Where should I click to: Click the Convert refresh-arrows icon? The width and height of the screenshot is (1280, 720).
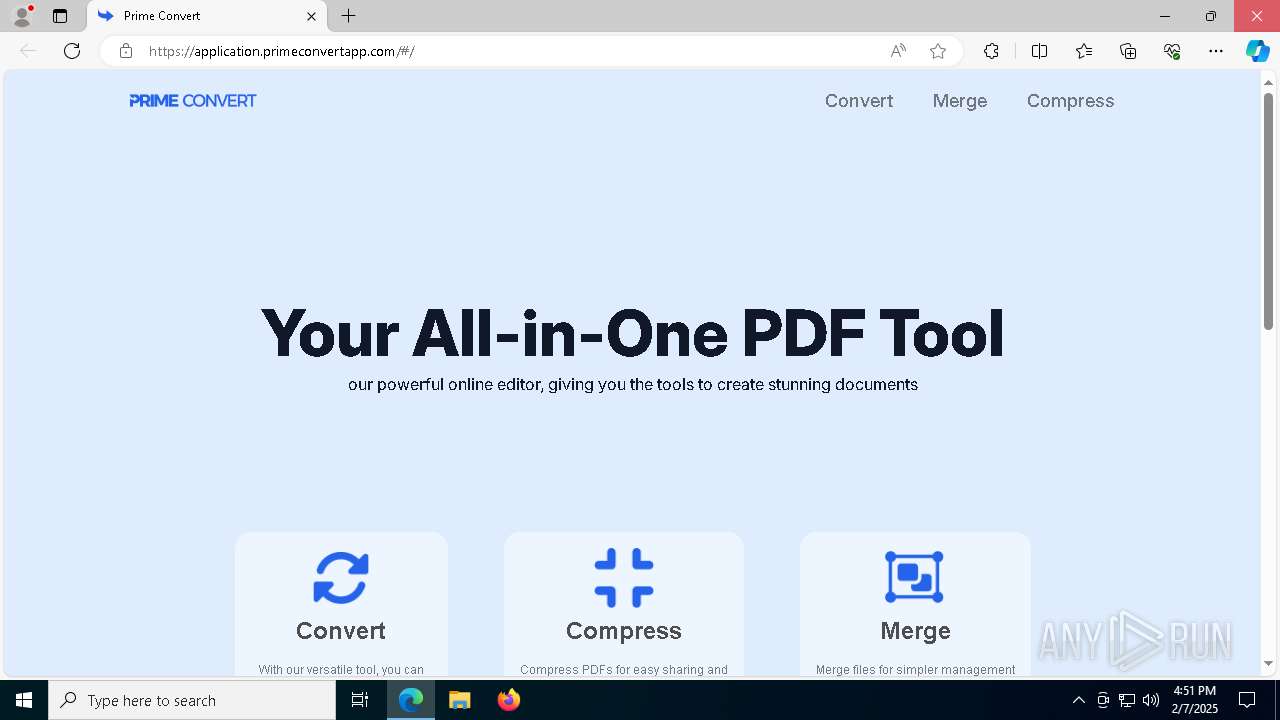(x=341, y=578)
